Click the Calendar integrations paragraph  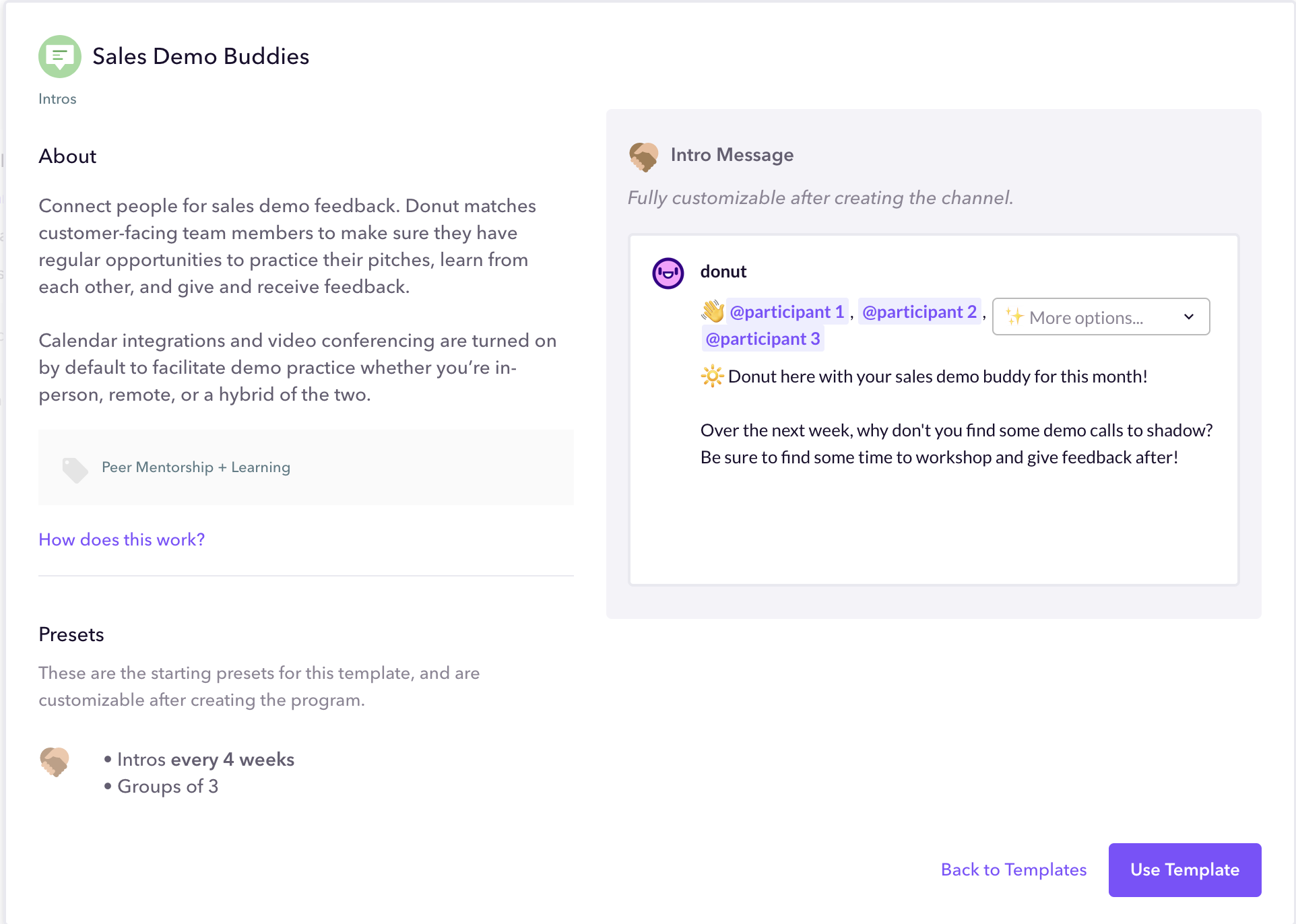point(298,368)
